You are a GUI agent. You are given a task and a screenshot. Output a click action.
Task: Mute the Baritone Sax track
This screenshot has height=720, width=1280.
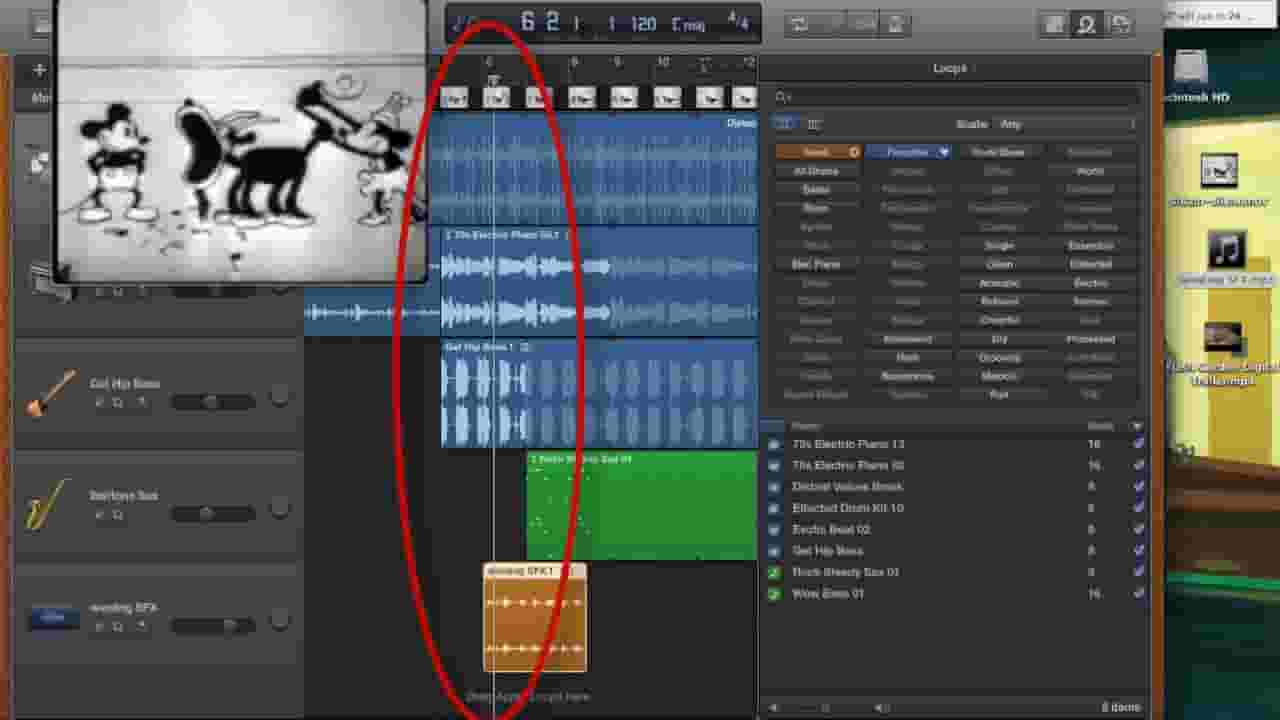tap(98, 515)
